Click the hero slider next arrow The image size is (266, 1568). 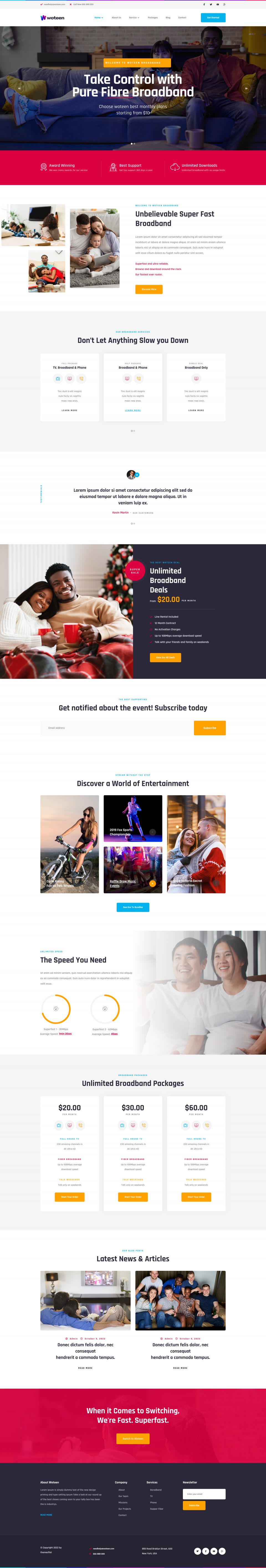tap(247, 88)
